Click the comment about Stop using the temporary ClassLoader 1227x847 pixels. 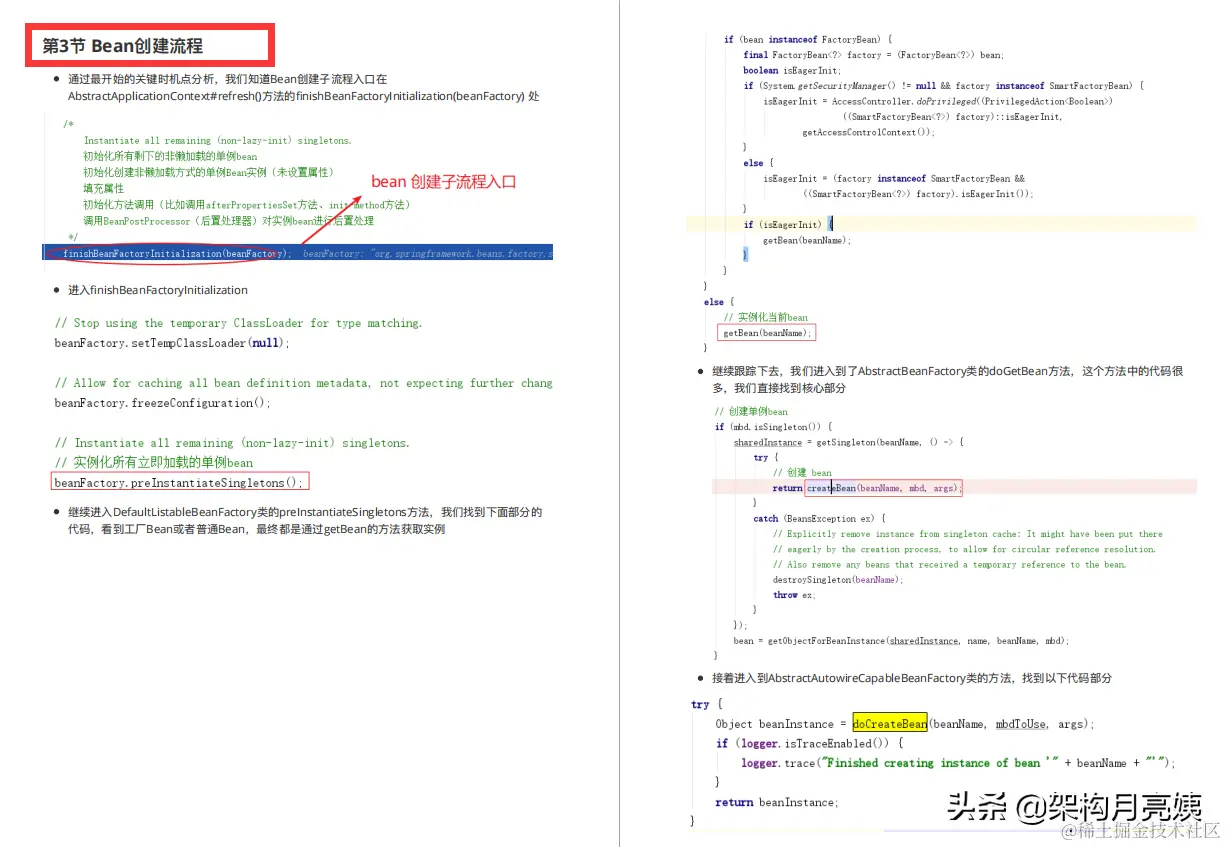(238, 323)
